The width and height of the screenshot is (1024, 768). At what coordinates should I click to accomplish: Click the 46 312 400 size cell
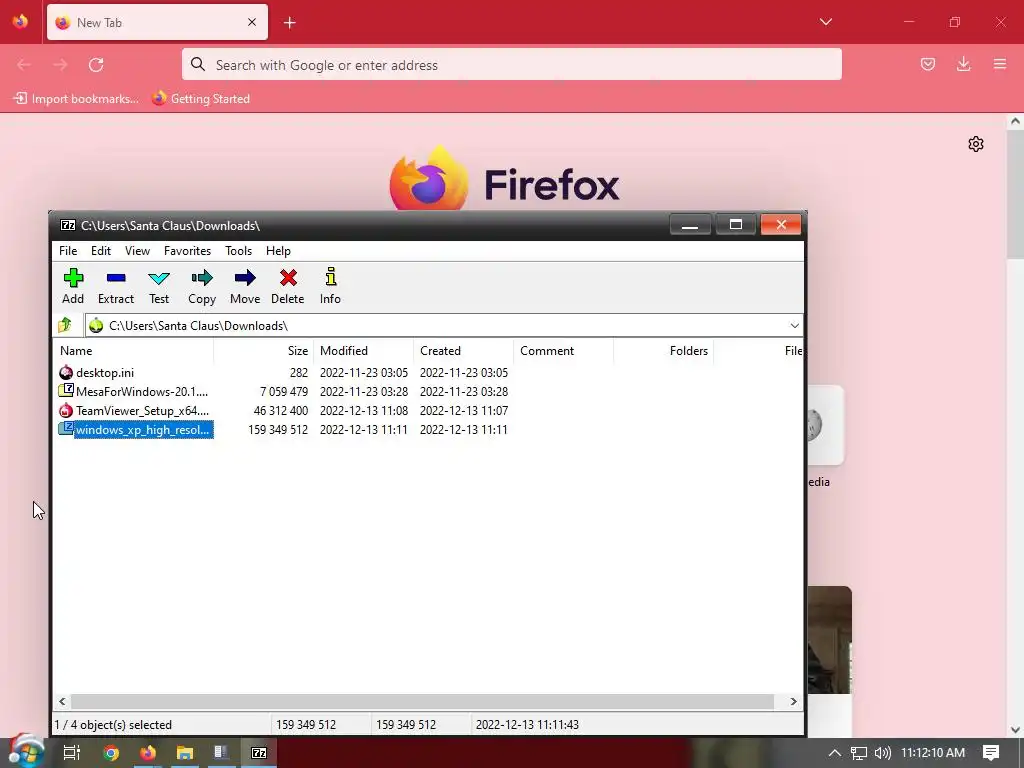(x=281, y=411)
